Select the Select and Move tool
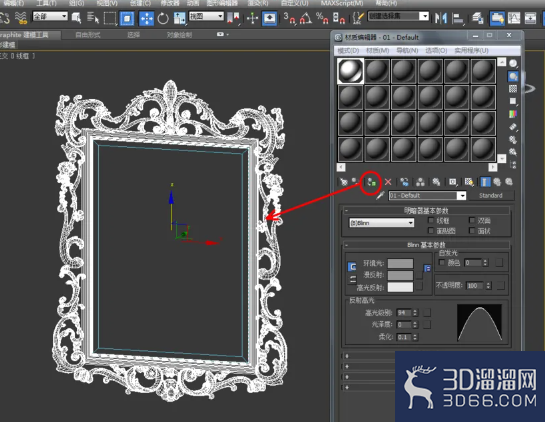 tap(146, 18)
